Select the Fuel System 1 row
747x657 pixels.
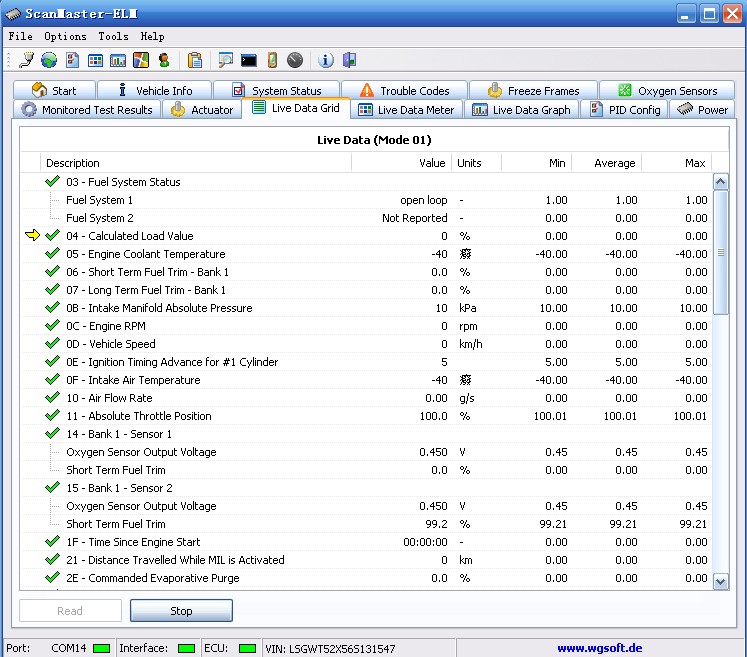click(x=366, y=200)
